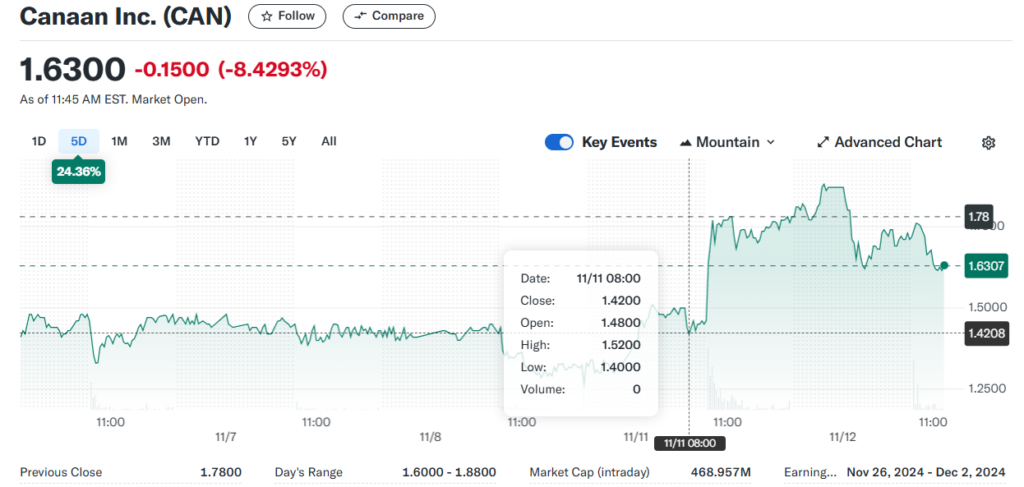Click the Previous Close label
The width and height of the screenshot is (1024, 487).
tap(61, 472)
